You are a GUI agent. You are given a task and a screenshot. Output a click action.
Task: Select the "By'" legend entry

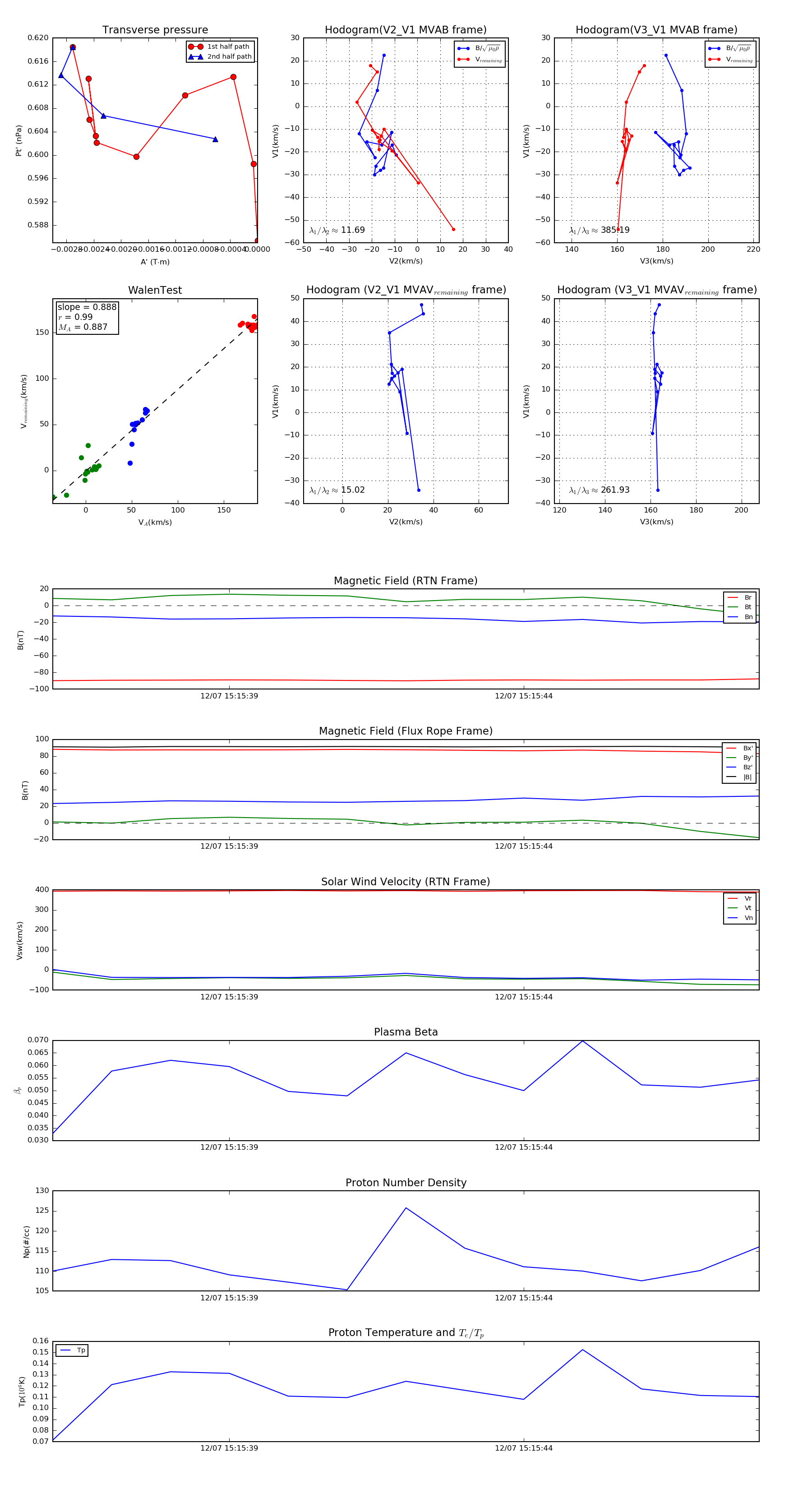[x=739, y=758]
